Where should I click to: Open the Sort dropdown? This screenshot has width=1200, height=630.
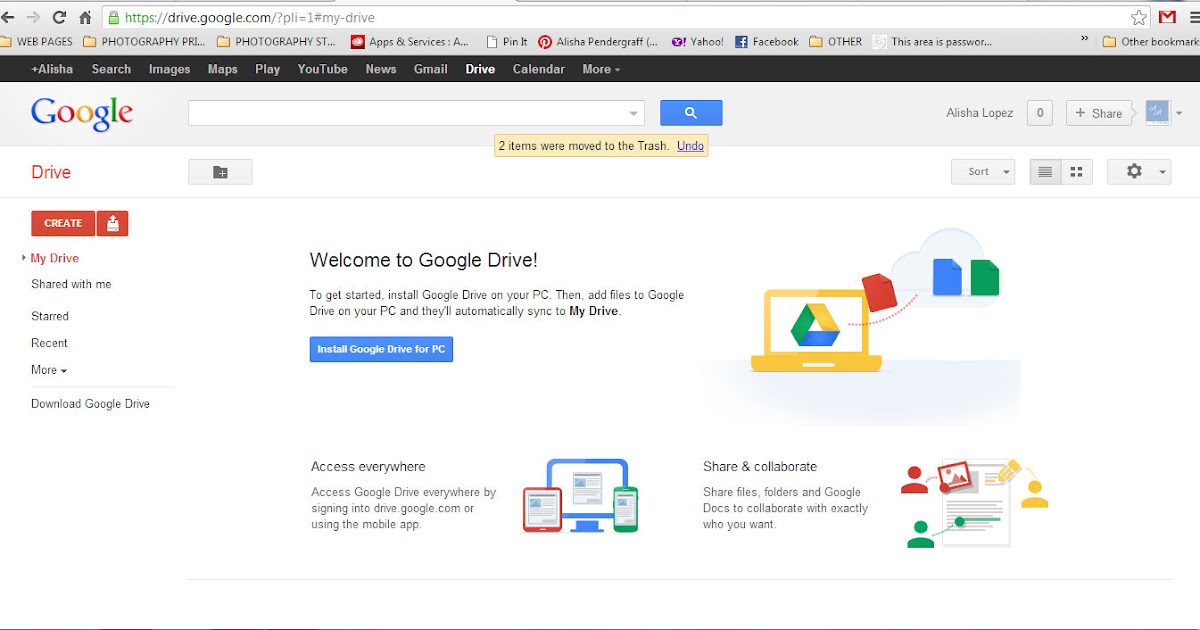[983, 172]
